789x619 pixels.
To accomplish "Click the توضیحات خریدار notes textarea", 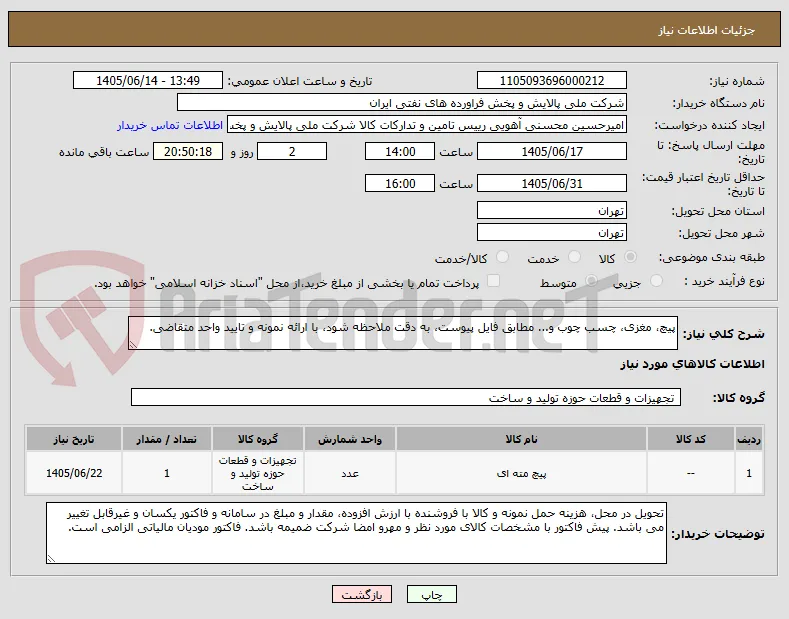I will click(356, 533).
